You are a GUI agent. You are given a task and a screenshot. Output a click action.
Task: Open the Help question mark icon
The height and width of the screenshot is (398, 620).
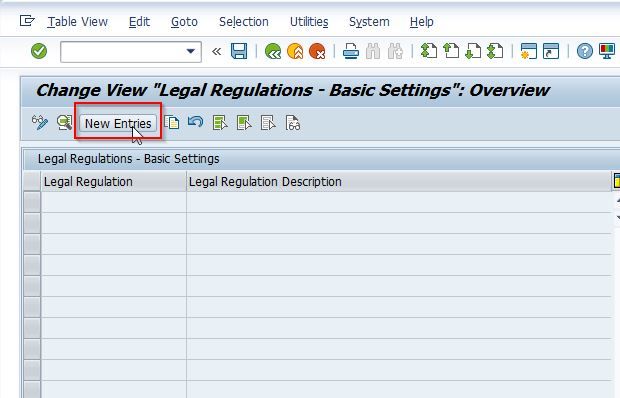584,51
